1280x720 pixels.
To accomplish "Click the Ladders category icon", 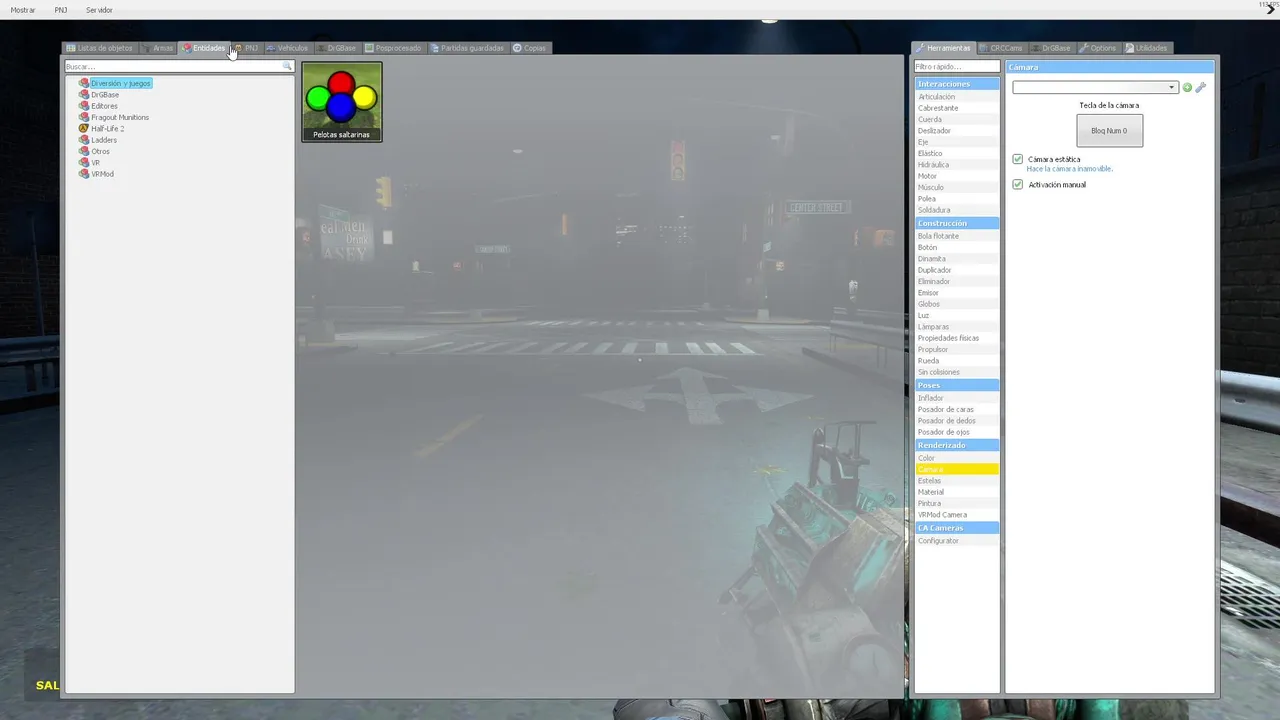I will 84,140.
